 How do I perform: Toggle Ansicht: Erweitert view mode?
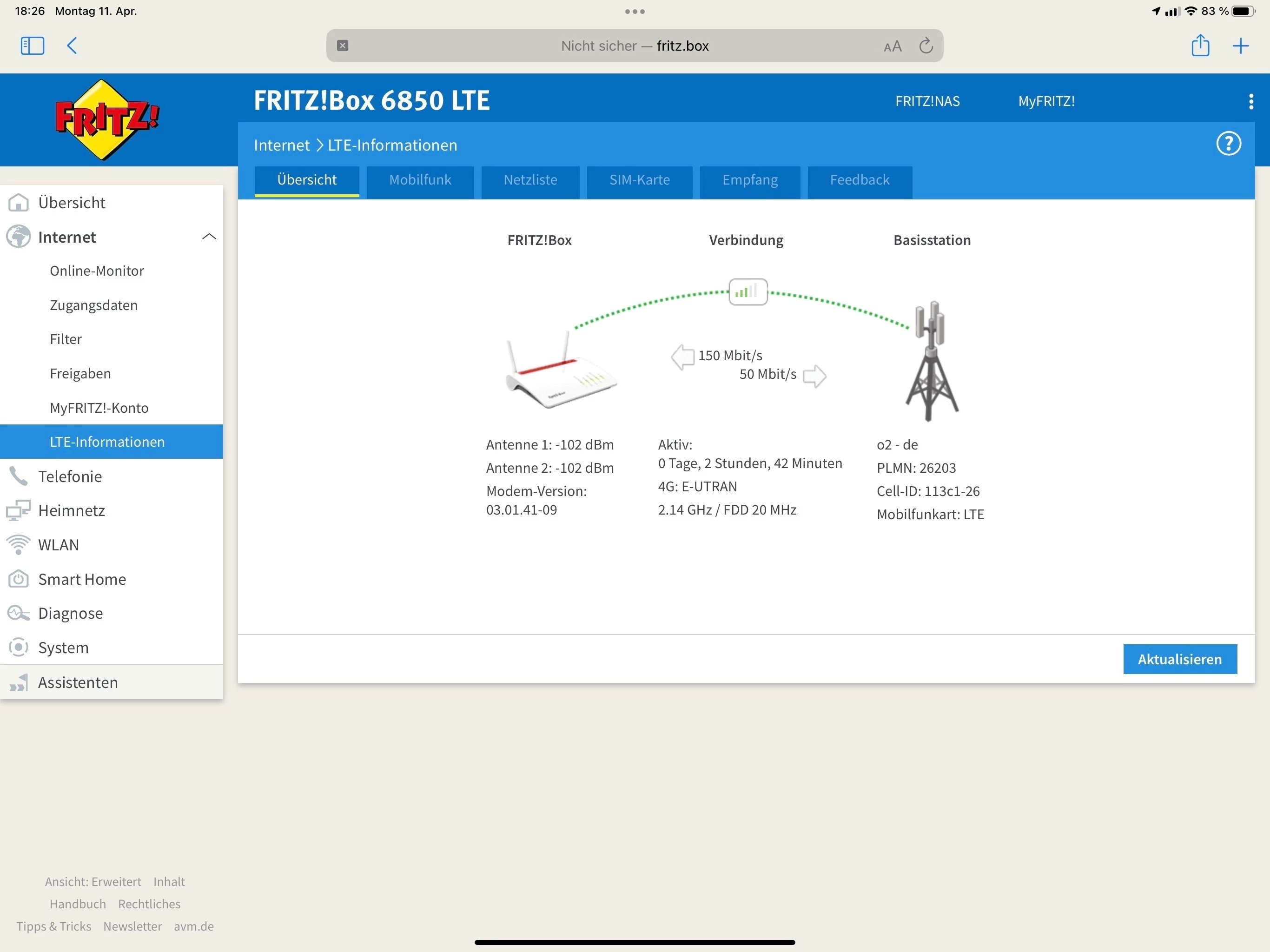pos(93,881)
